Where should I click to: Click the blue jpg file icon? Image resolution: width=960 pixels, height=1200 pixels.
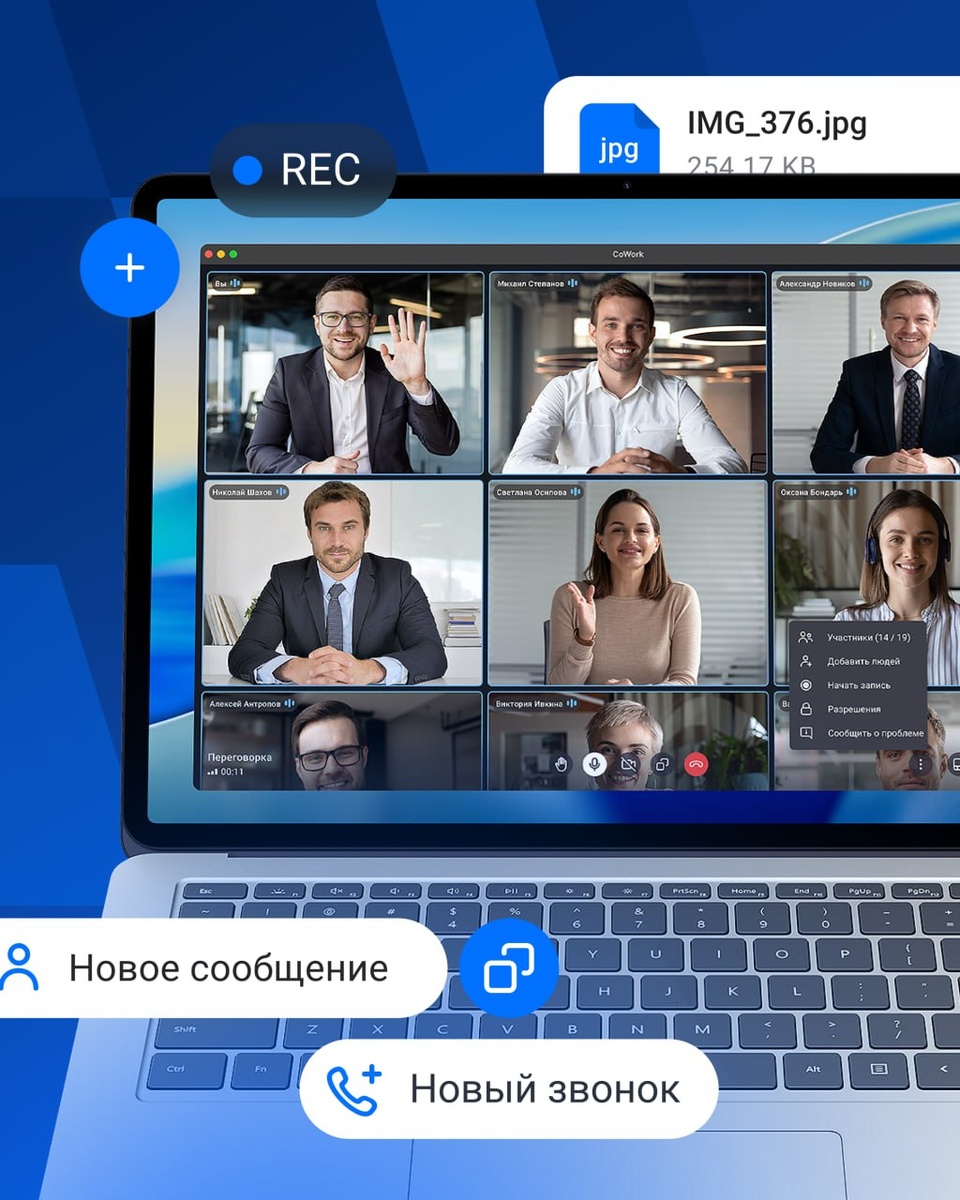[619, 138]
